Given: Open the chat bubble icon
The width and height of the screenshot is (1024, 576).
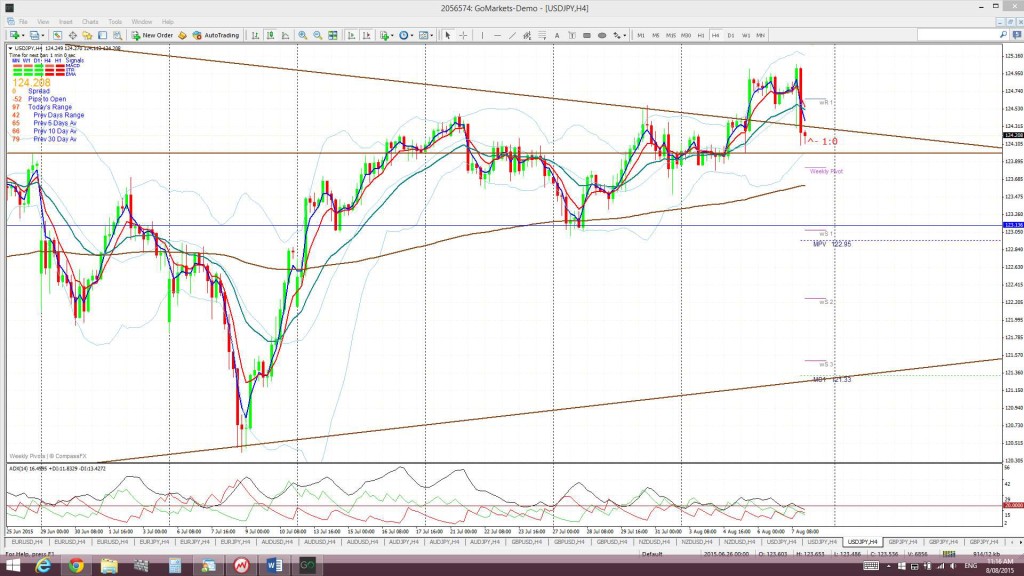Looking at the screenshot, I should 1017,35.
